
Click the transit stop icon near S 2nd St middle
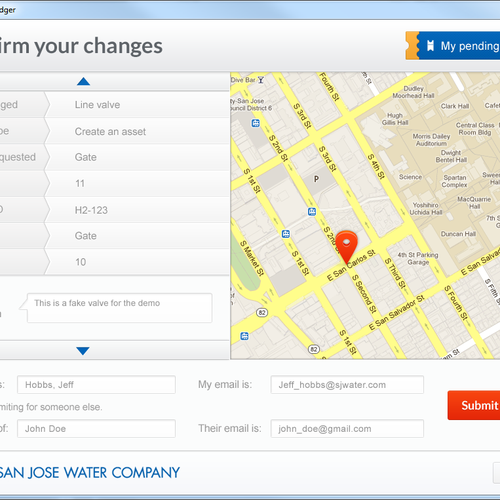click(x=312, y=211)
